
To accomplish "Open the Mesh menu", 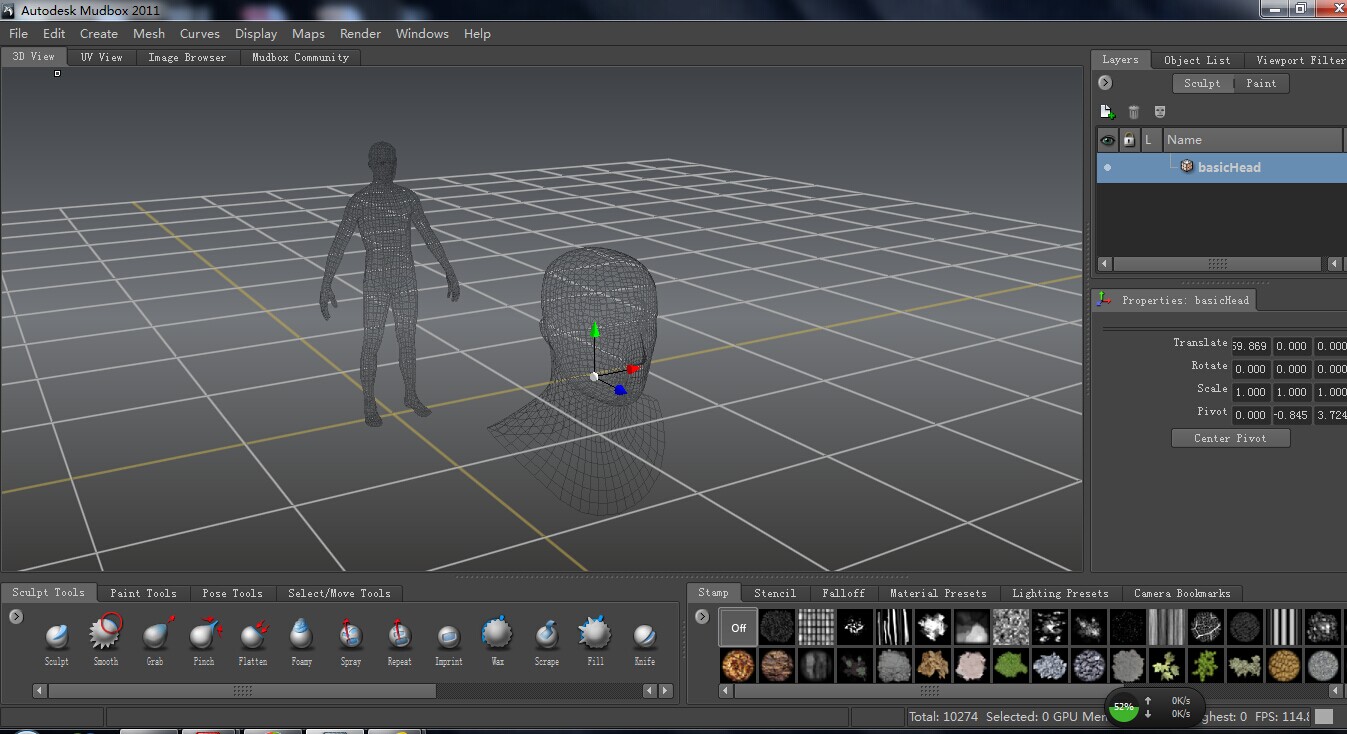I will click(x=149, y=33).
